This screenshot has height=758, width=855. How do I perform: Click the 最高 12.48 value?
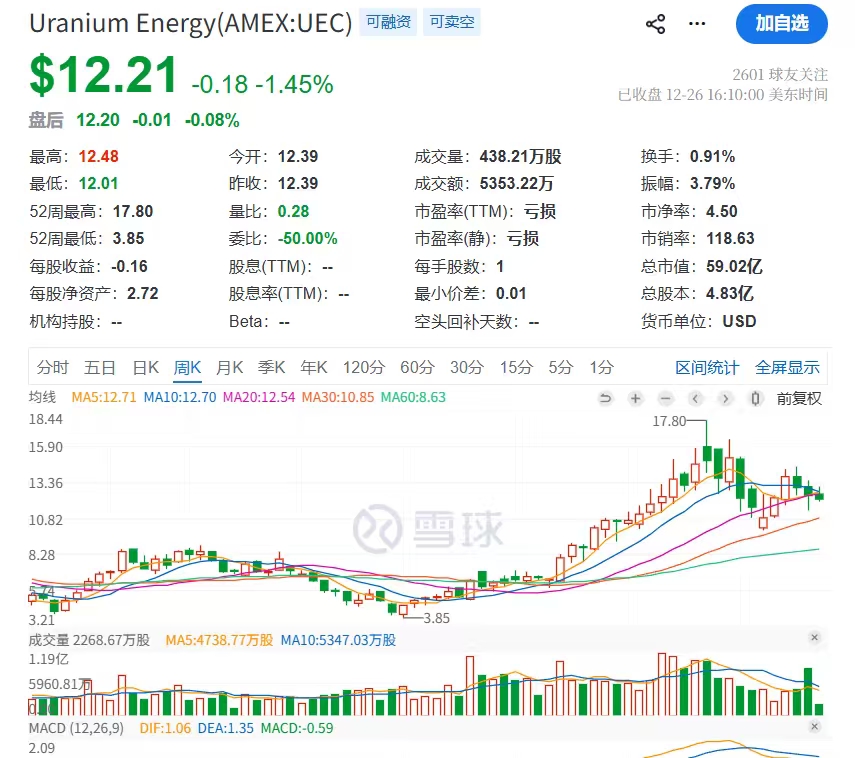(99, 157)
